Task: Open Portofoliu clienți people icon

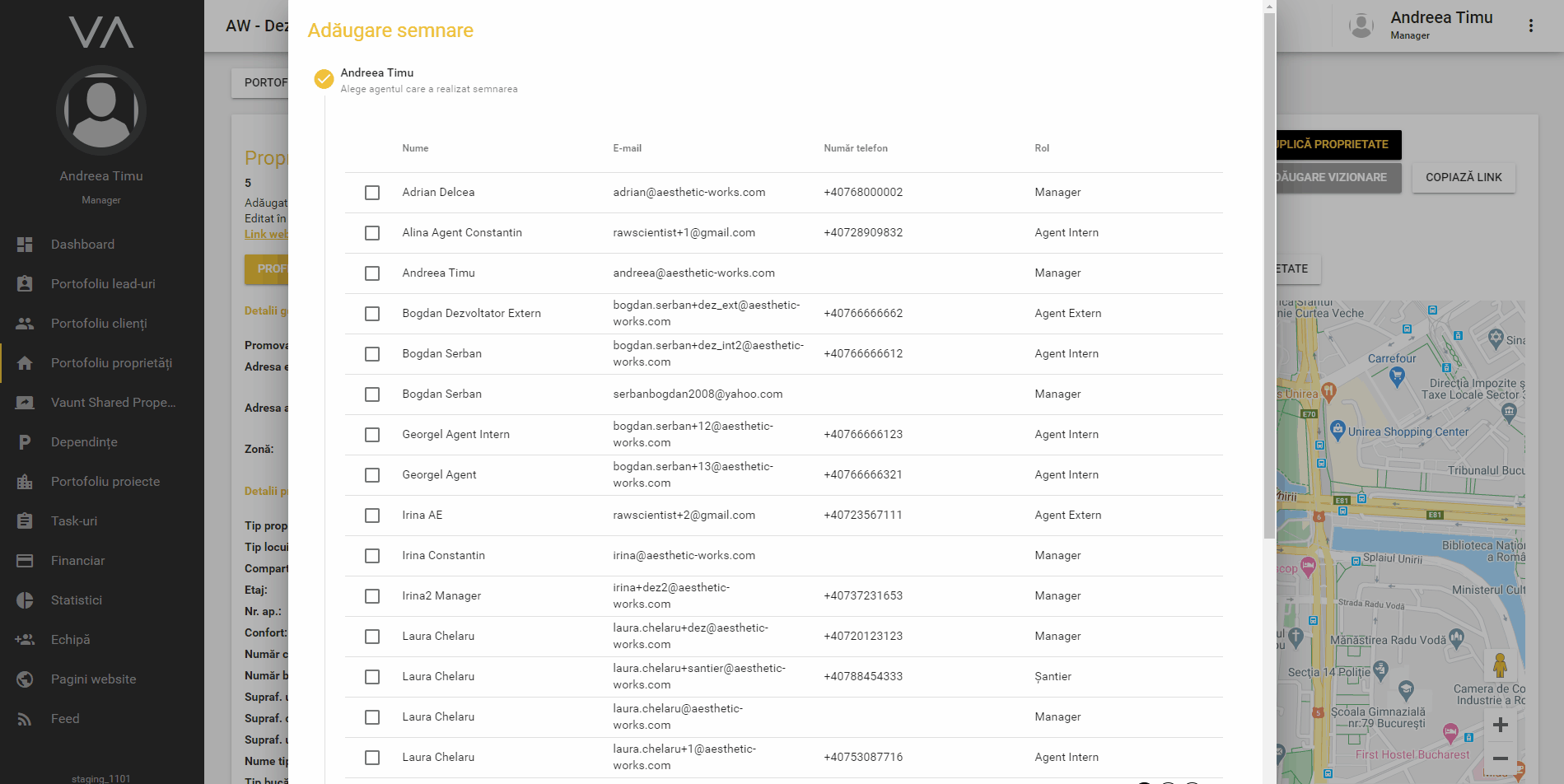Action: point(25,324)
